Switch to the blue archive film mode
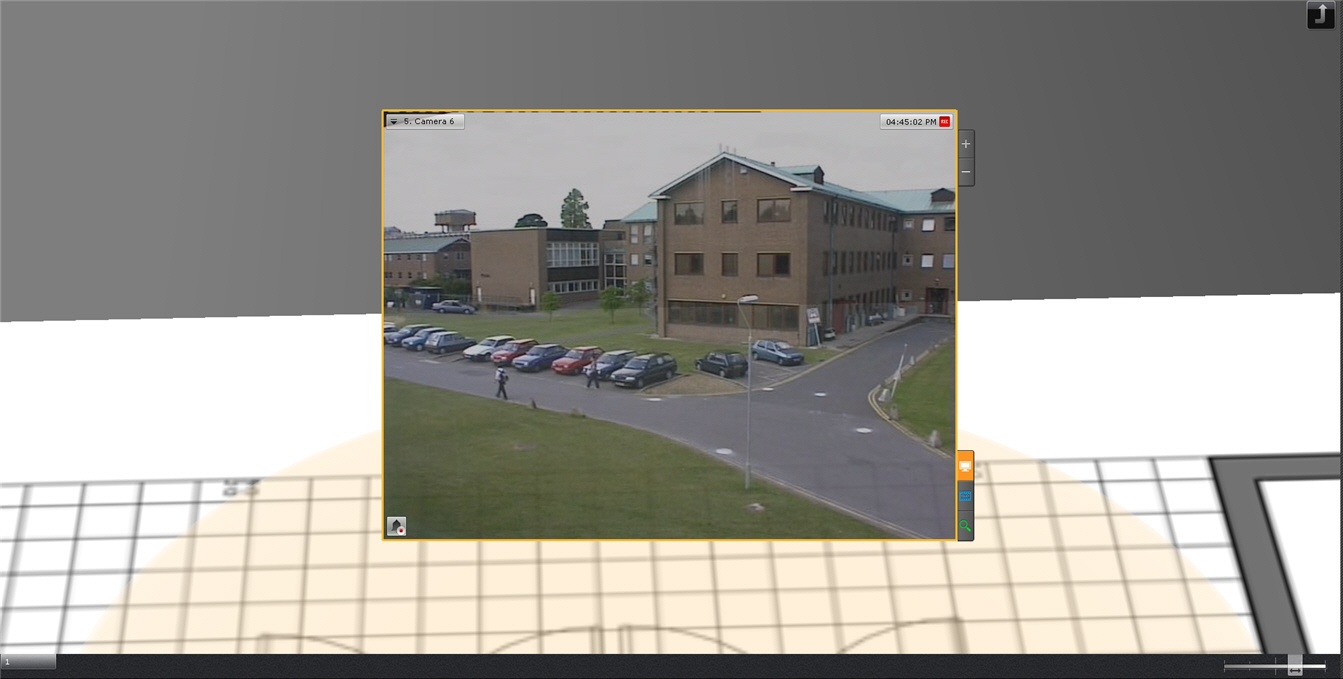 (x=965, y=496)
